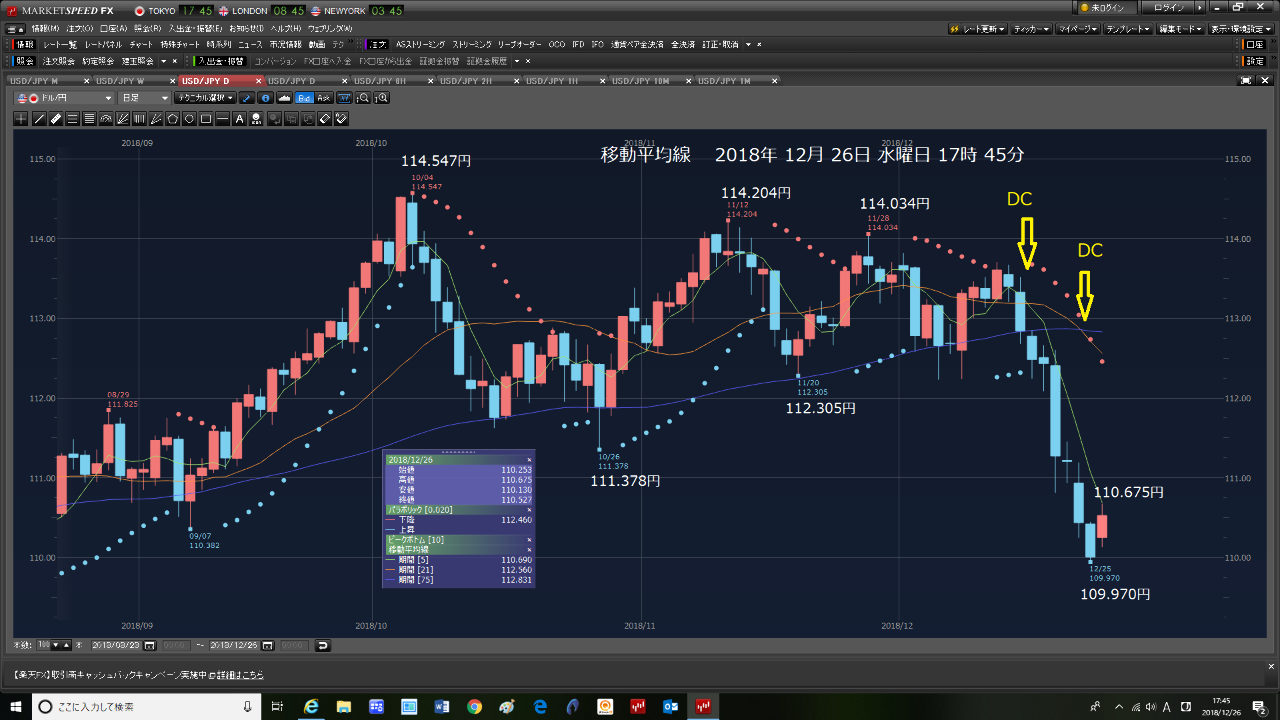The height and width of the screenshot is (720, 1280).
Task: Click the eraser tool in drawing toolbar
Action: point(56,119)
